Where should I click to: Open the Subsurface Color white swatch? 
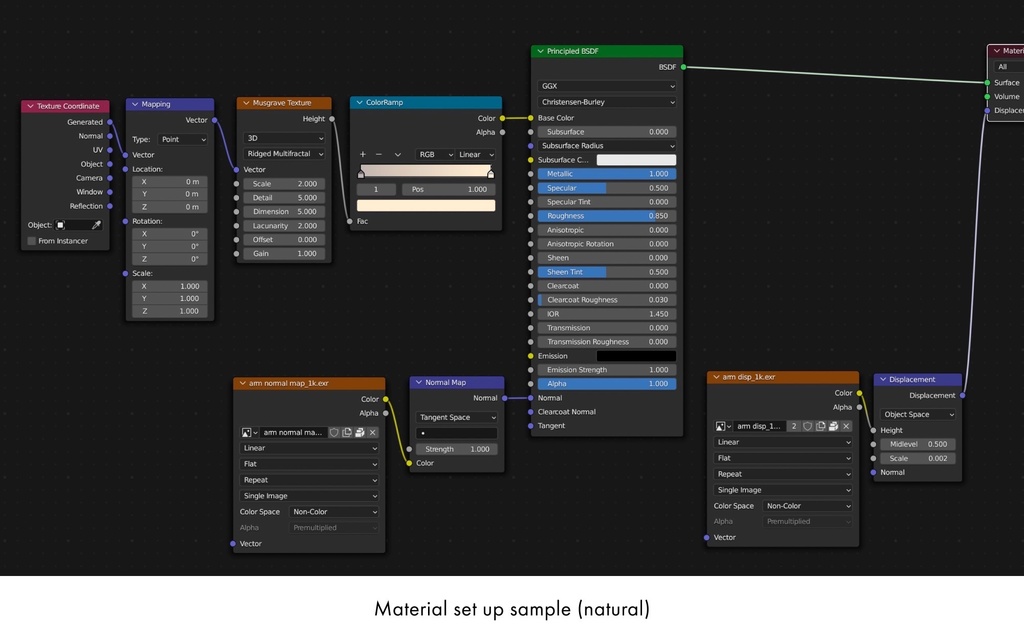click(636, 159)
